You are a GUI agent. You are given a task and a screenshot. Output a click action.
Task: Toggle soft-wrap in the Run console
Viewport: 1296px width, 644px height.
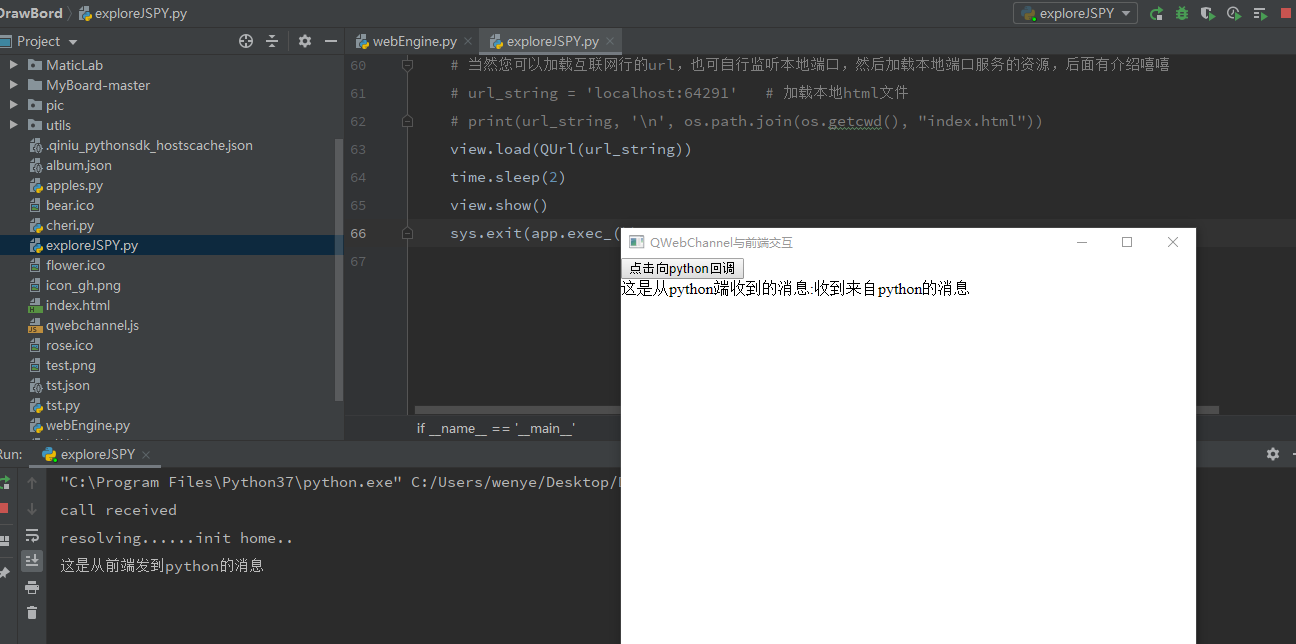pyautogui.click(x=32, y=537)
